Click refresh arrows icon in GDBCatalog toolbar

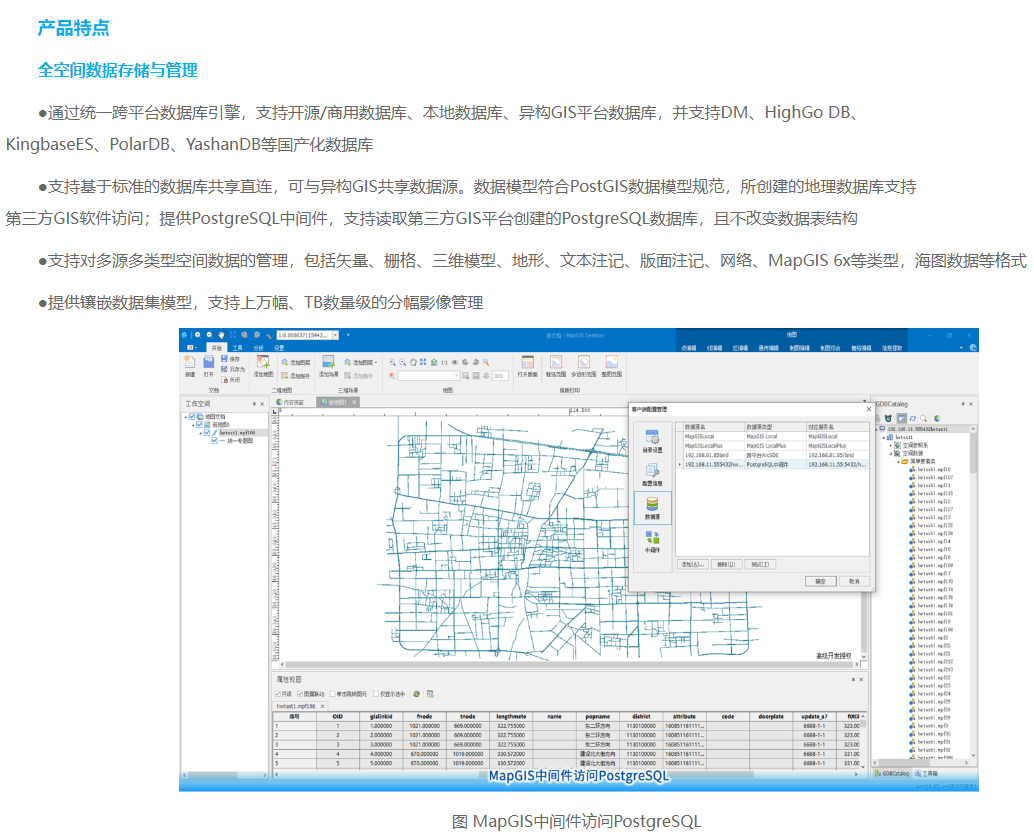point(913,418)
